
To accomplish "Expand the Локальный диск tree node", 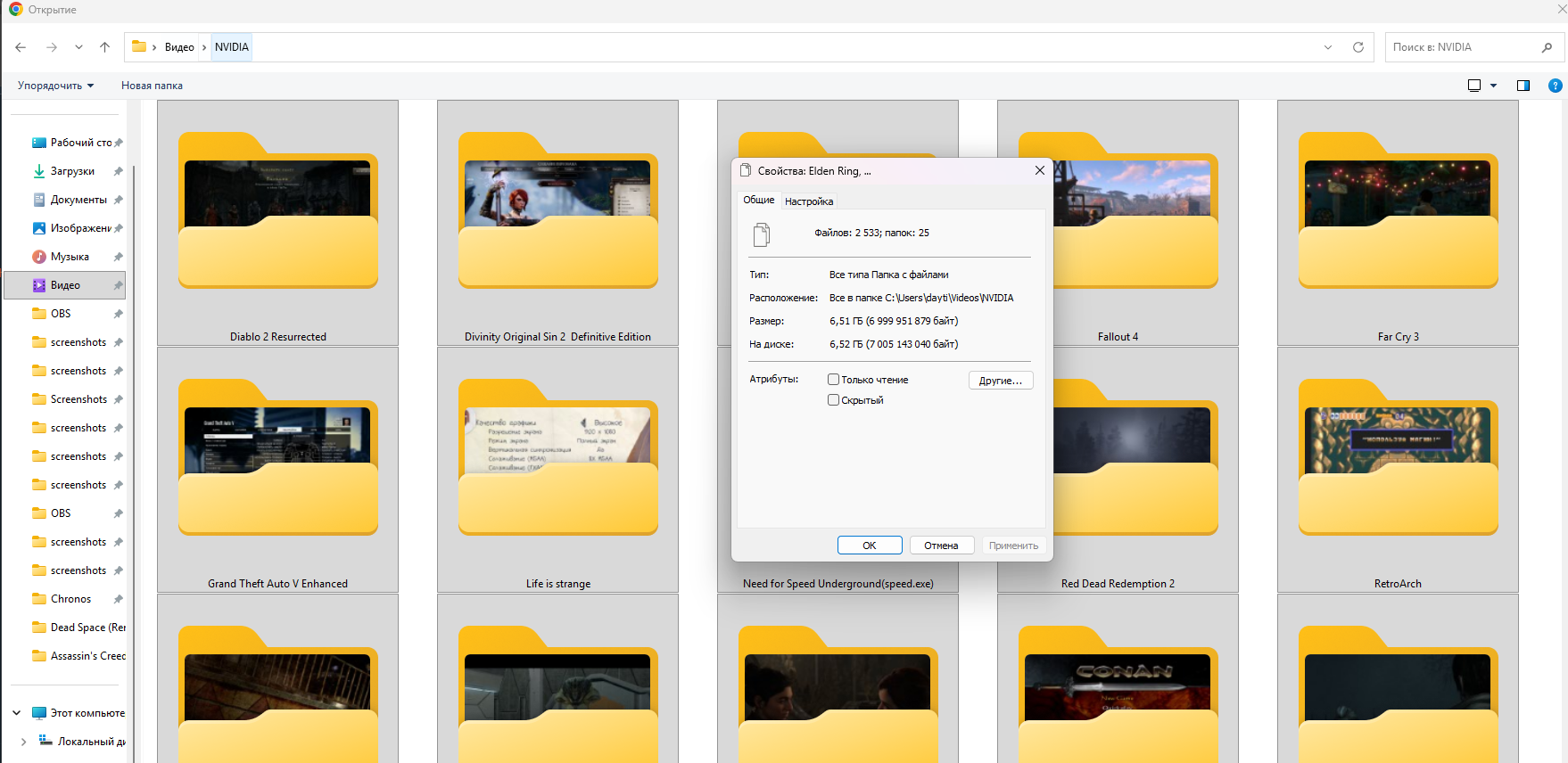I will coord(23,742).
